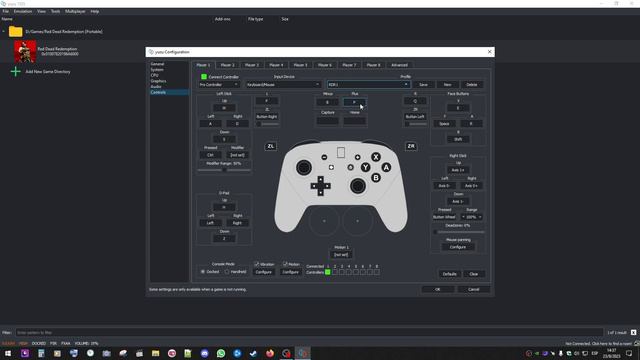Confirm configuration with OK
This screenshot has width=640, height=360.
tap(438, 289)
